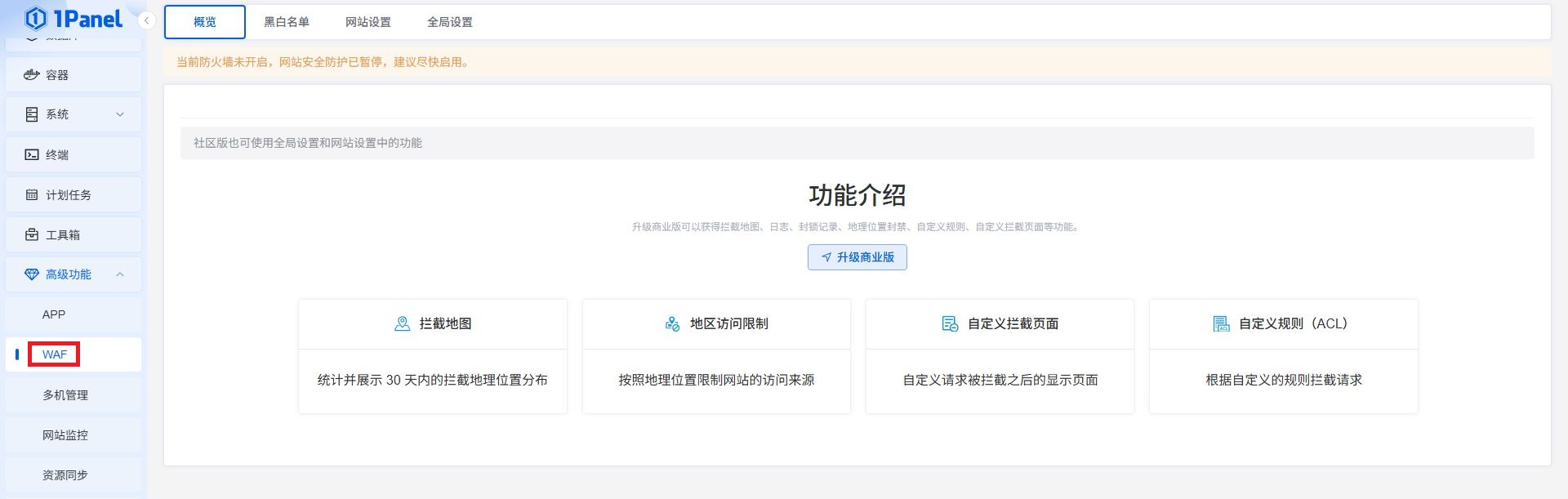Viewport: 1568px width, 499px height.
Task: Click the 地区访问限制 card icon
Action: [x=672, y=323]
